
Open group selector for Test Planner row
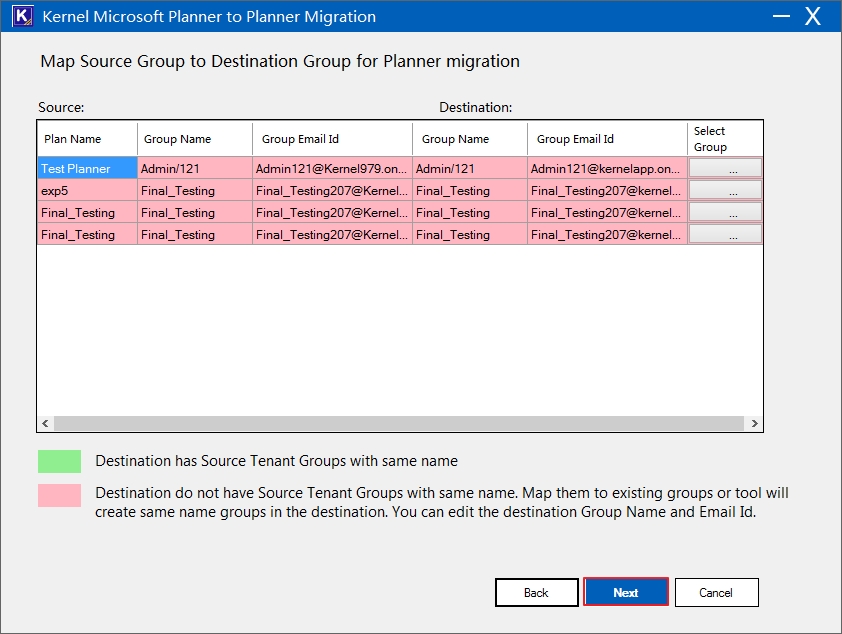point(725,168)
